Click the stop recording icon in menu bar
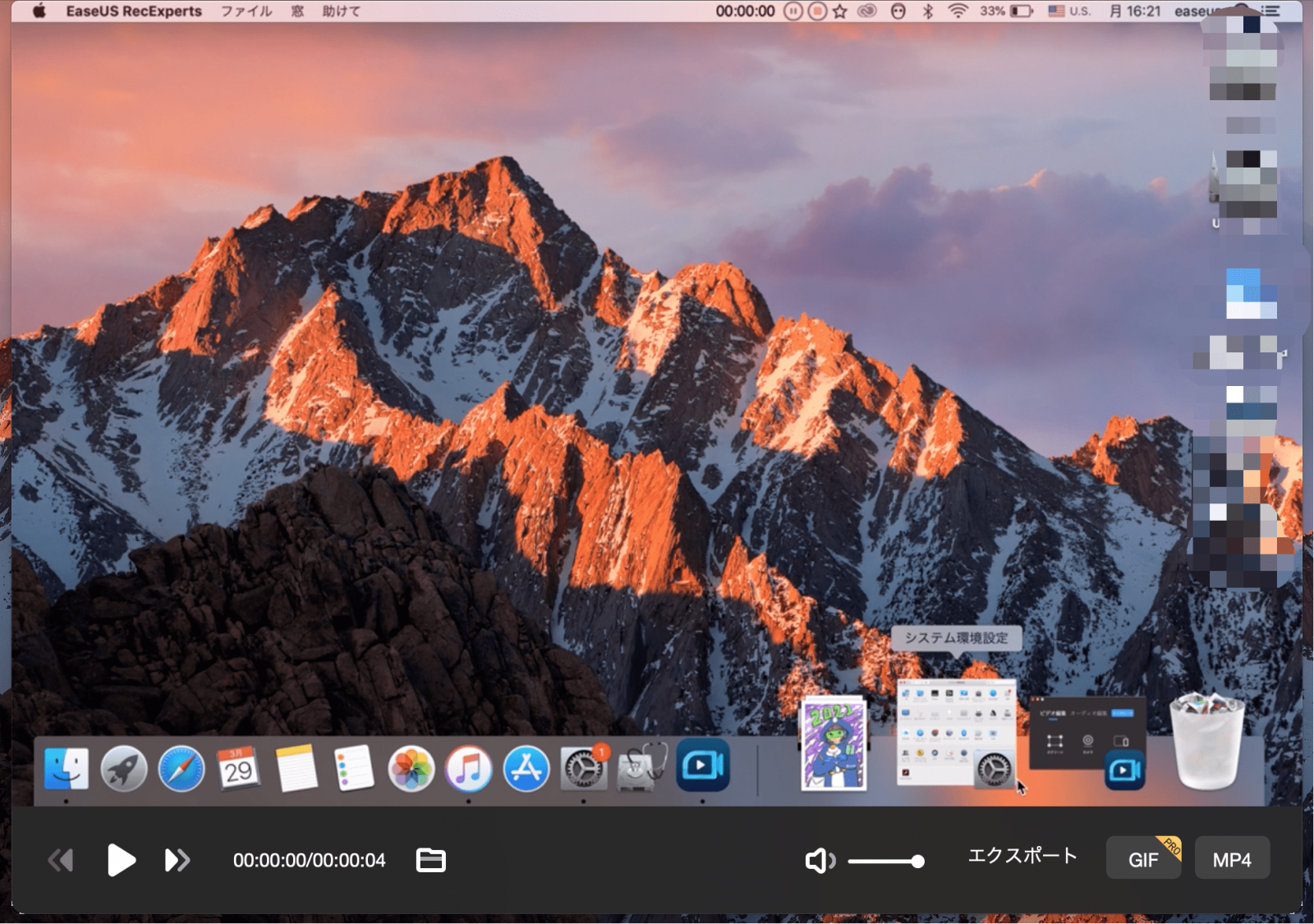Screen dimensions: 1314x924 (816, 11)
